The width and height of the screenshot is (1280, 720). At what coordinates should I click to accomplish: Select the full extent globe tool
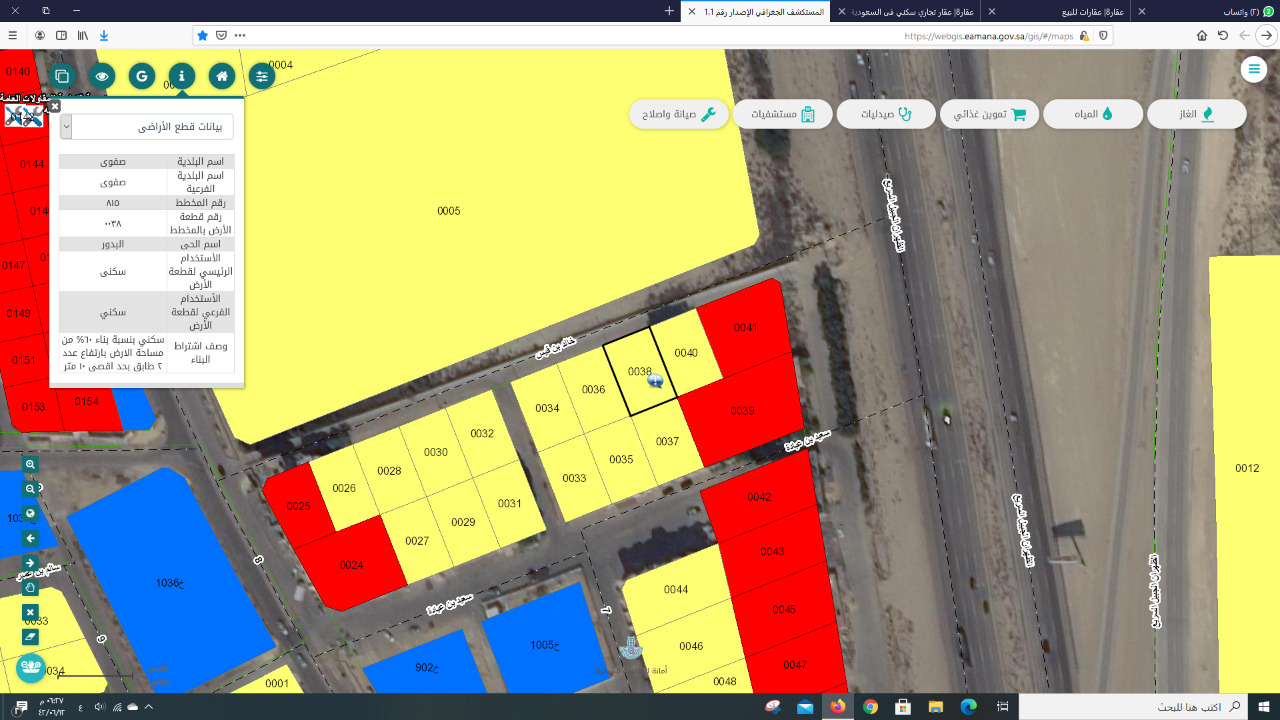[x=30, y=514]
